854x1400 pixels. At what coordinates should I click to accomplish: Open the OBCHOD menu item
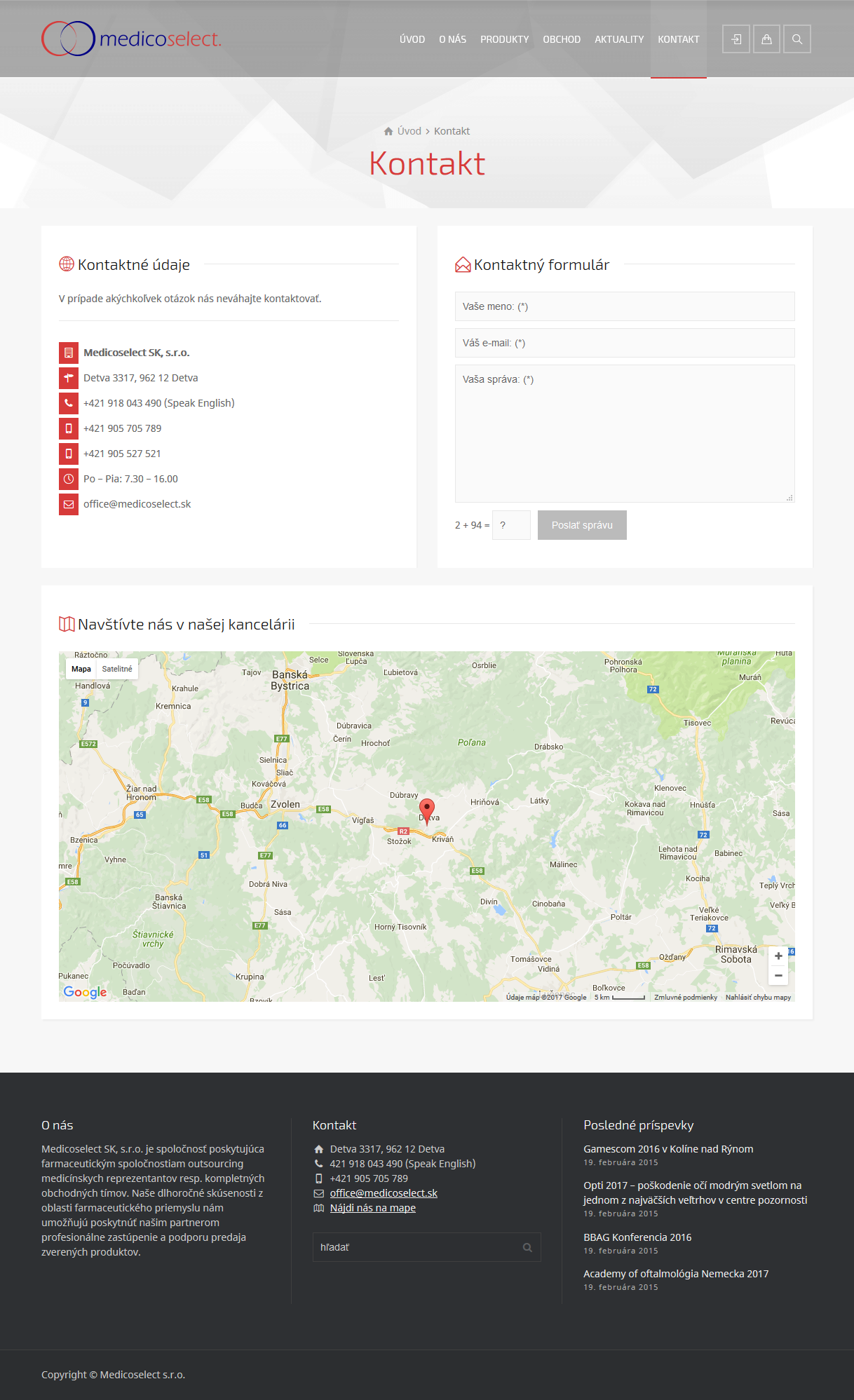tap(562, 39)
